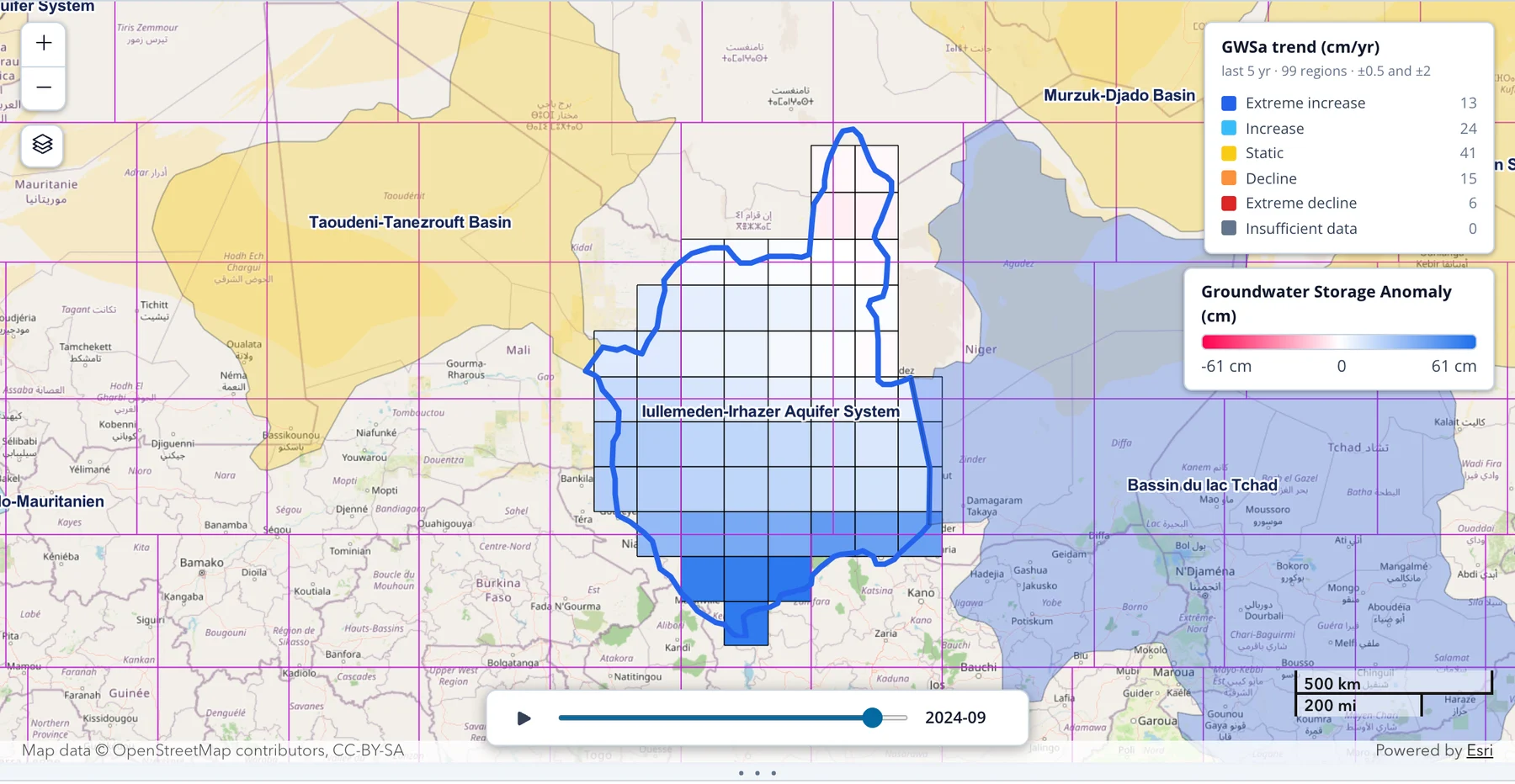Click the Niger country label
Screen dimensions: 1515x784
pyautogui.click(x=981, y=349)
